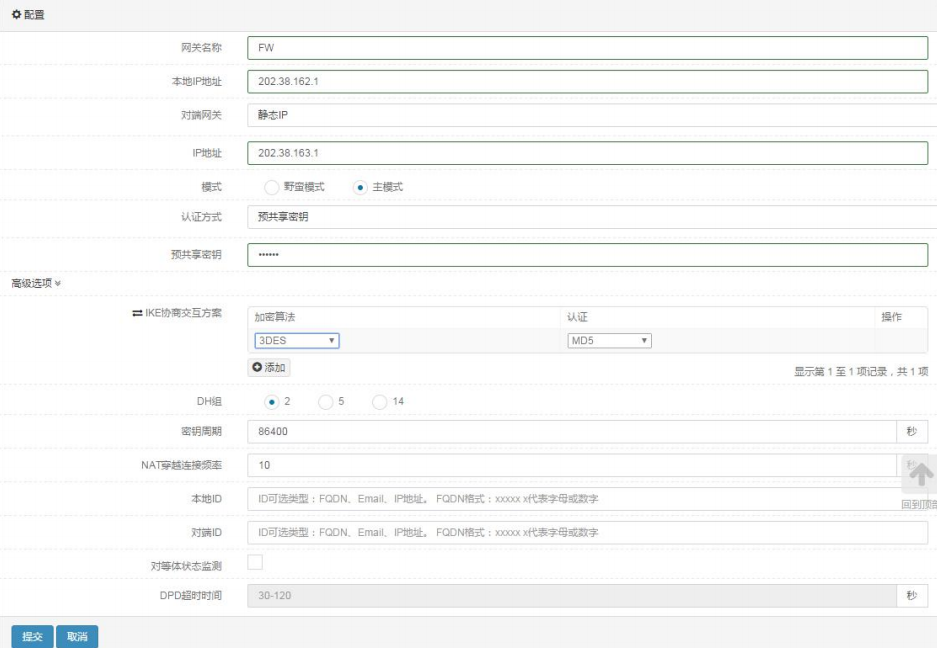
Task: Click the DPD超时时间 field
Action: [572, 595]
